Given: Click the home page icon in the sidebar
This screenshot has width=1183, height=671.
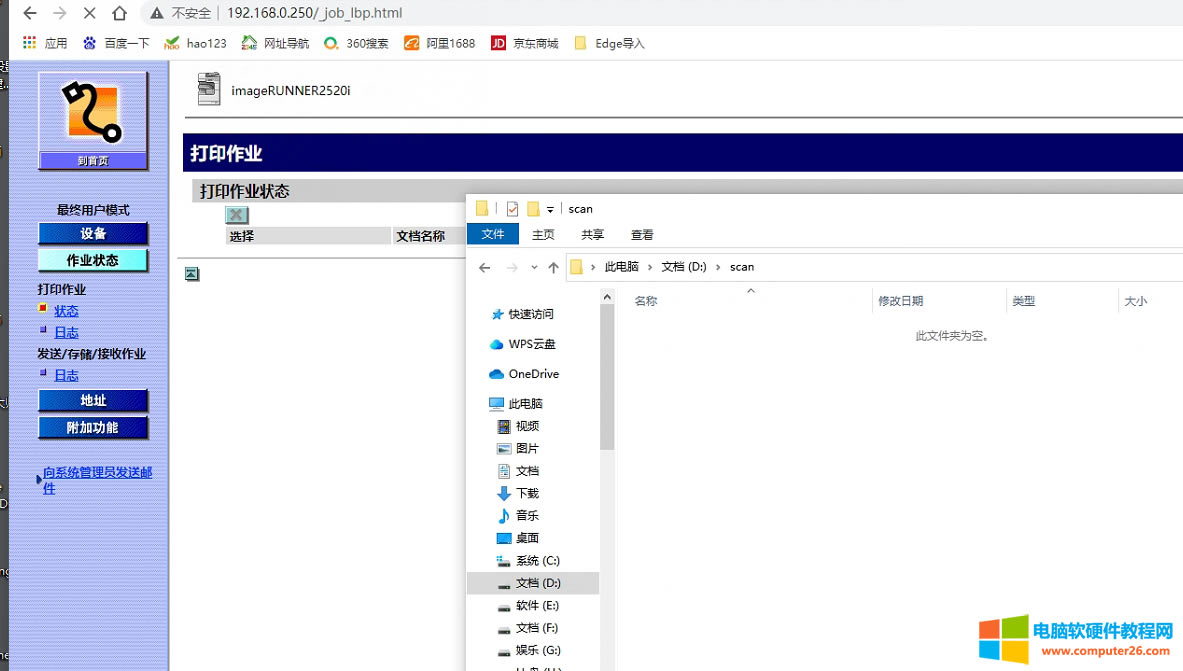Looking at the screenshot, I should pos(93,119).
